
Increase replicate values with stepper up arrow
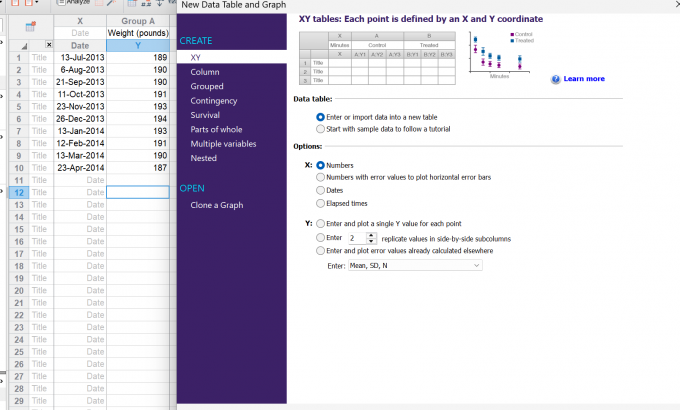pyautogui.click(x=371, y=235)
